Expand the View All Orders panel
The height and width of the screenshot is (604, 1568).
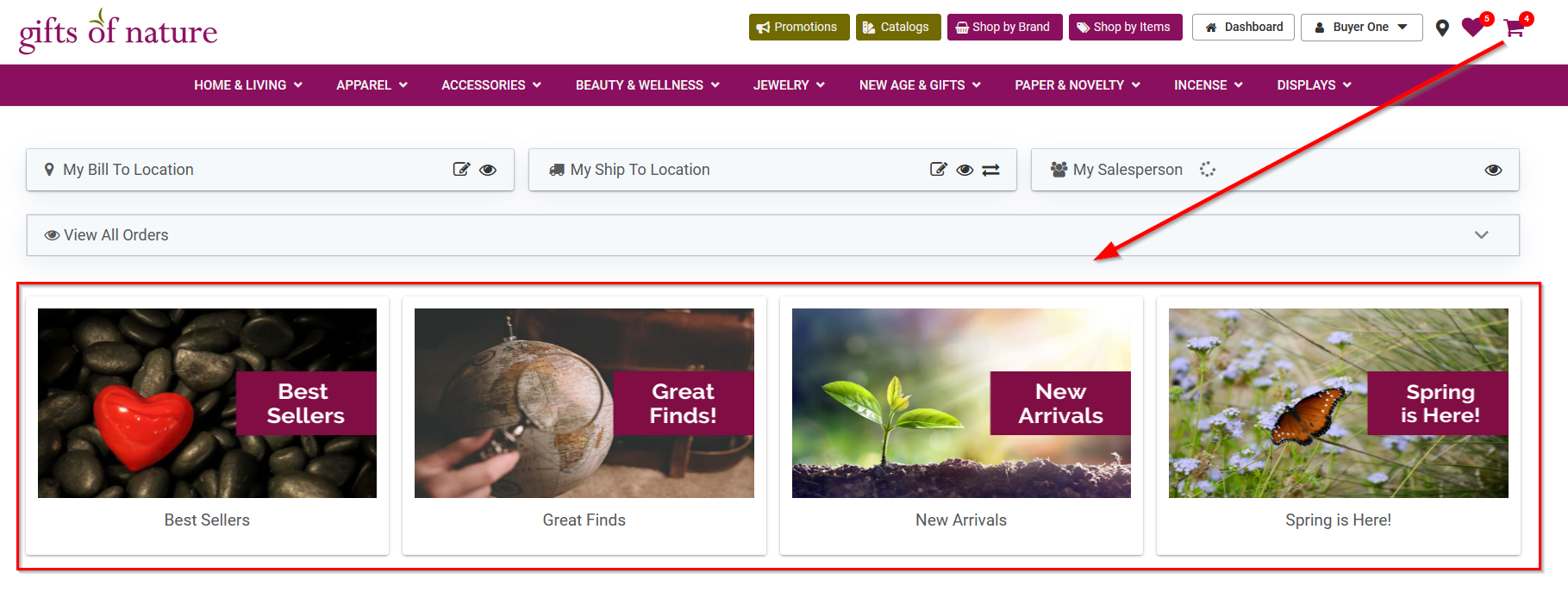click(1481, 235)
